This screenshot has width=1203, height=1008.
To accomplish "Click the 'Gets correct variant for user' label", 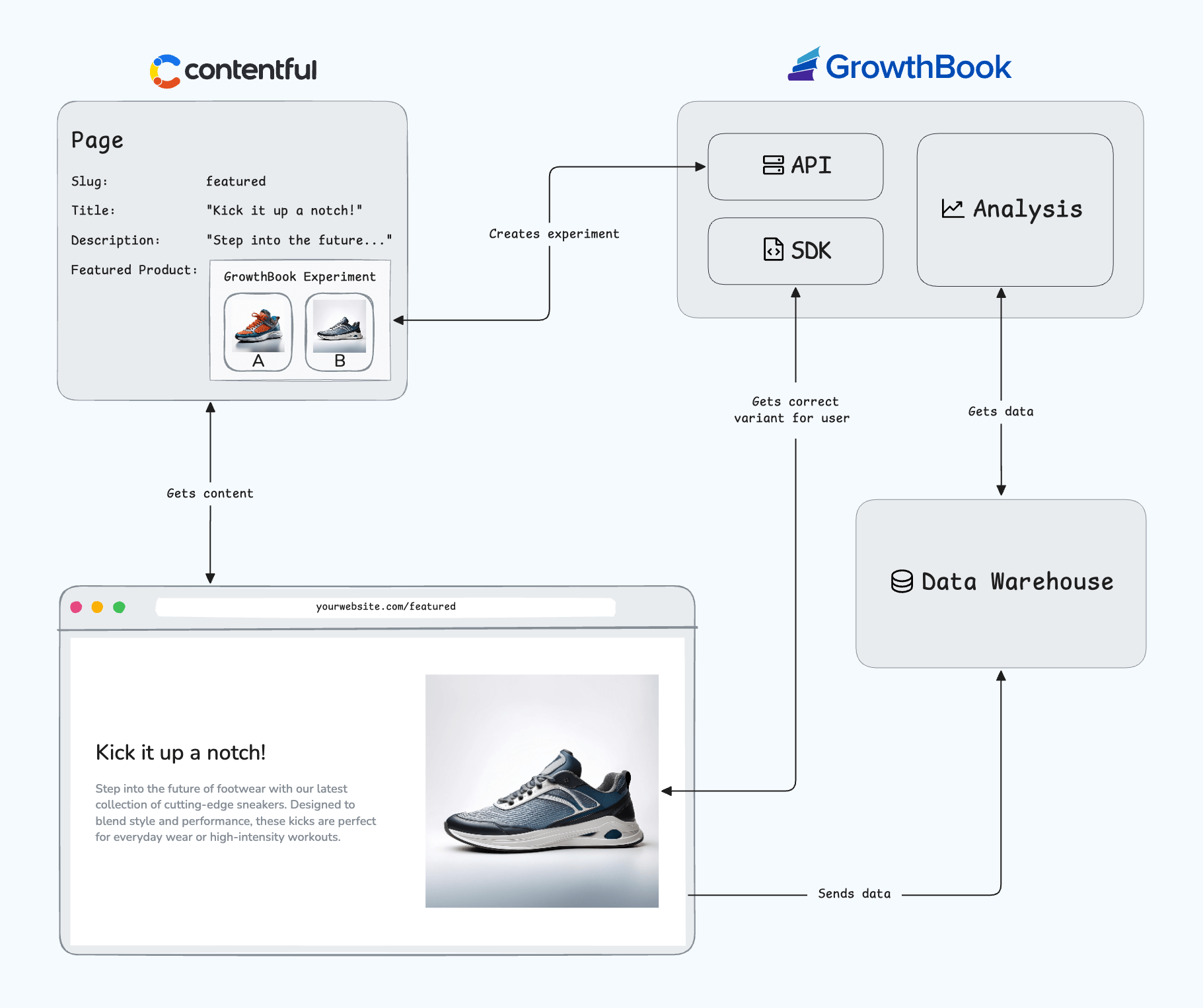I will point(792,410).
